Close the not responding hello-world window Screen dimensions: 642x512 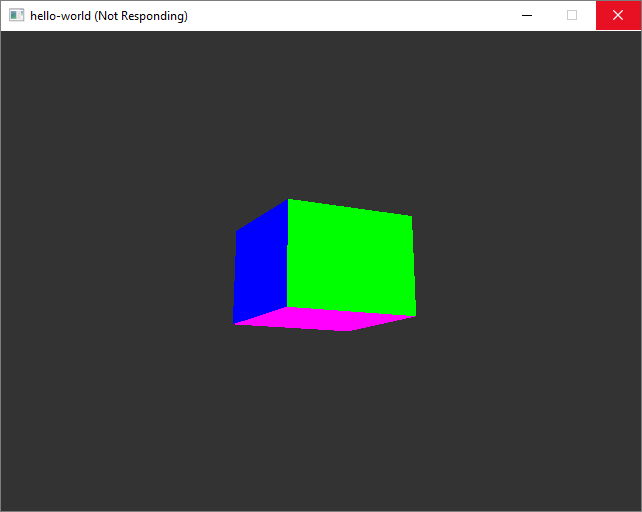618,16
